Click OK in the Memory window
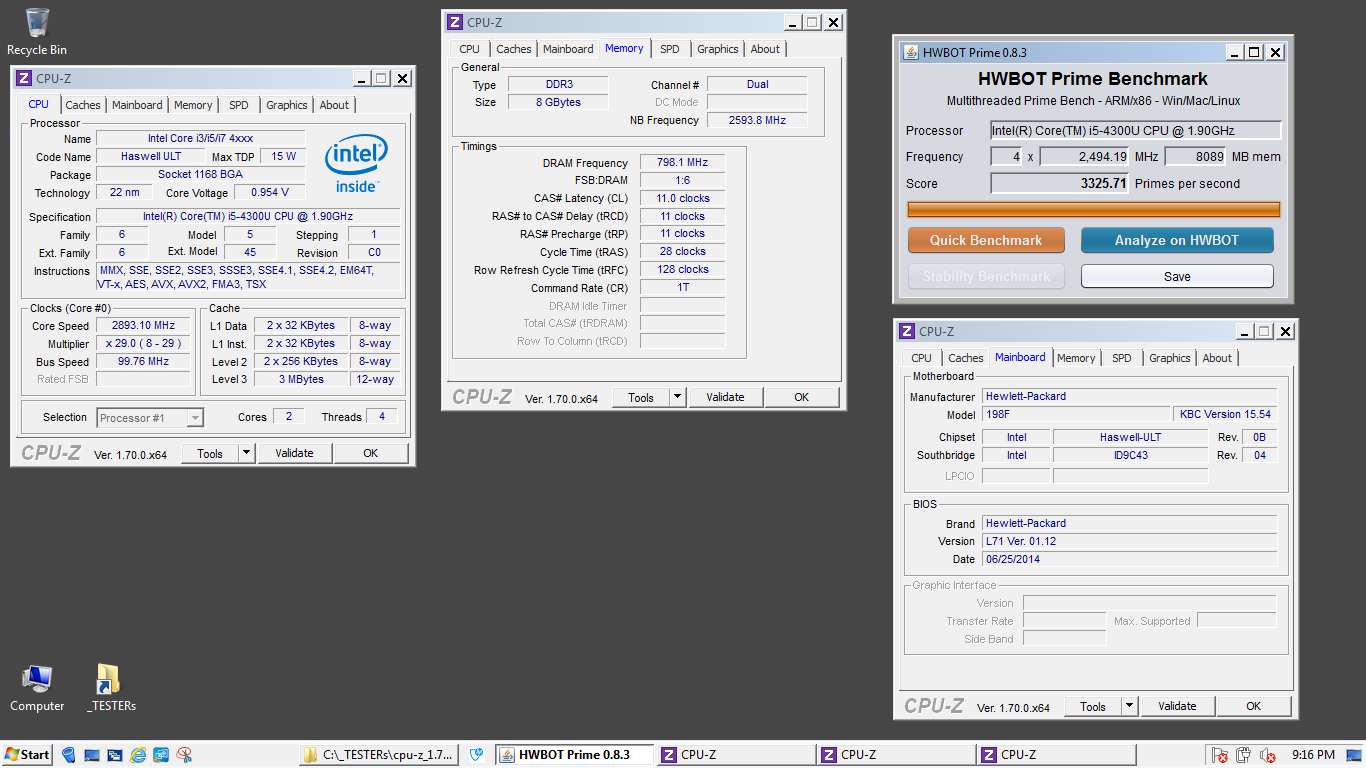The height and width of the screenshot is (768, 1366). pyautogui.click(x=802, y=397)
